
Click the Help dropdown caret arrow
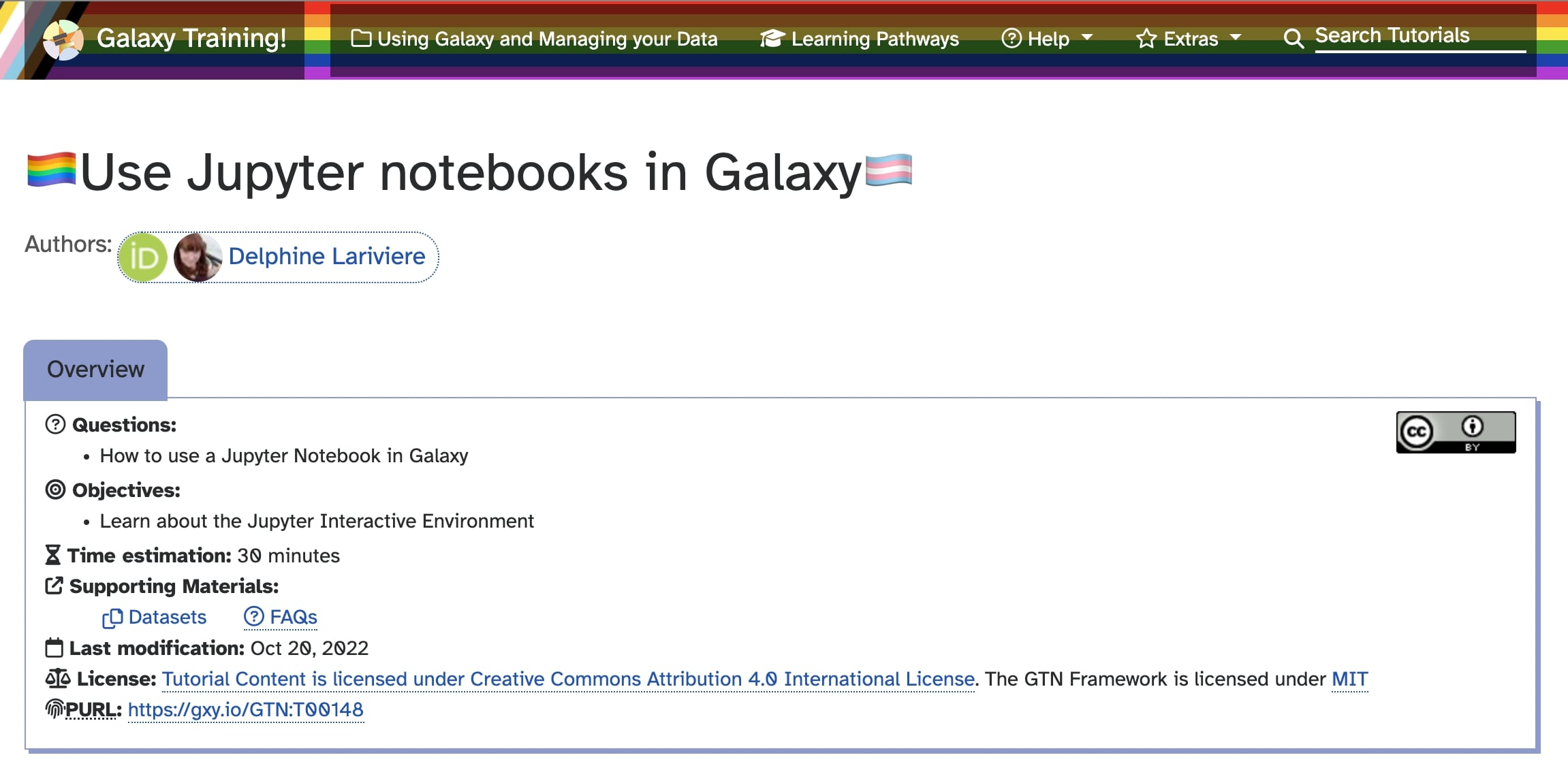tap(1087, 37)
